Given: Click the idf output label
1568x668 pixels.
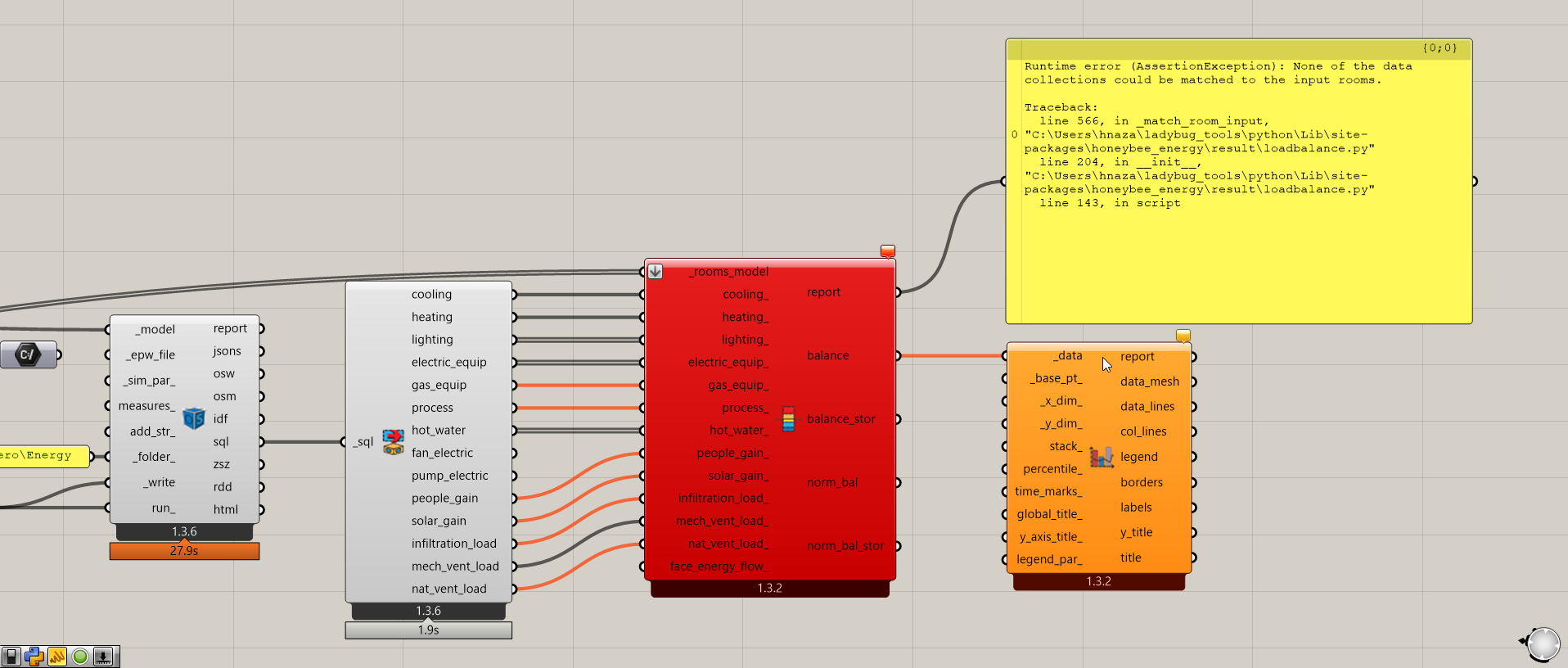Looking at the screenshot, I should 221,418.
